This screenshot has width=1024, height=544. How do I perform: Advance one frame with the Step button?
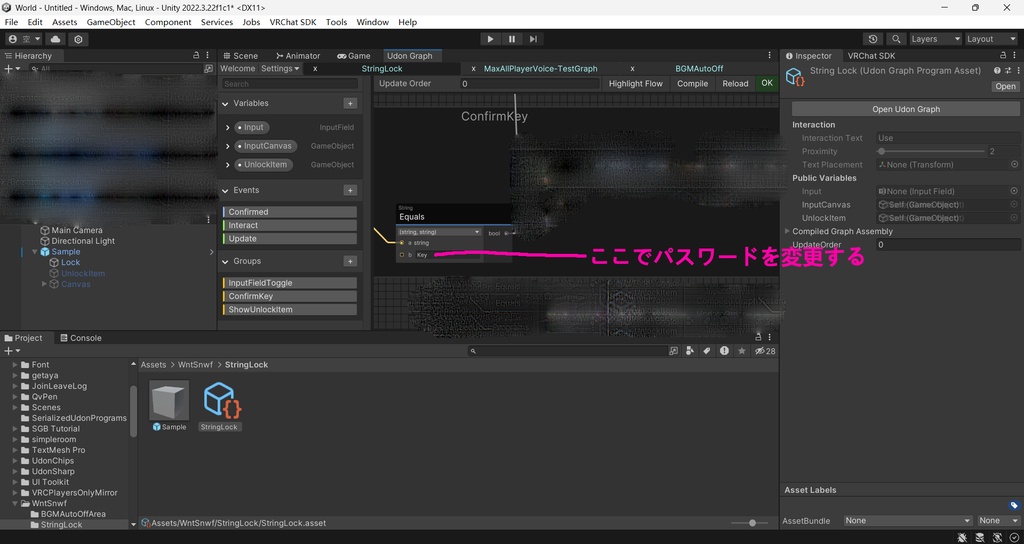pyautogui.click(x=534, y=39)
